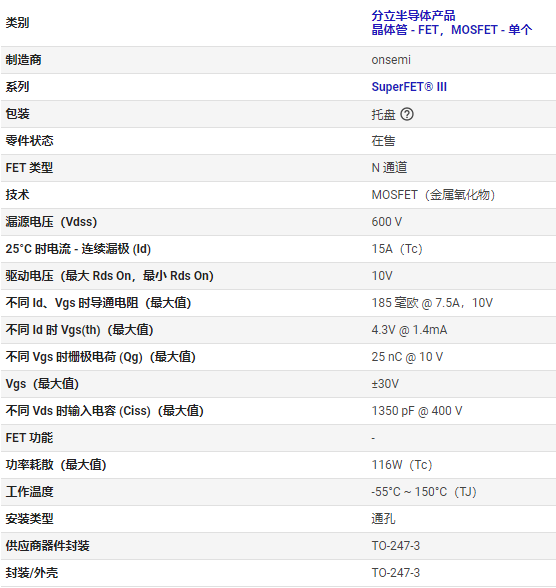Click the 封装/外壳 row label
This screenshot has height=588, width=556.
click(32, 573)
